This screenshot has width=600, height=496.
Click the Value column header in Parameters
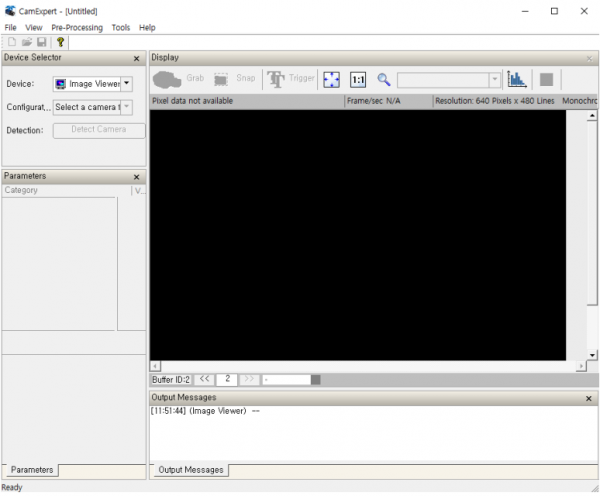pyautogui.click(x=140, y=190)
